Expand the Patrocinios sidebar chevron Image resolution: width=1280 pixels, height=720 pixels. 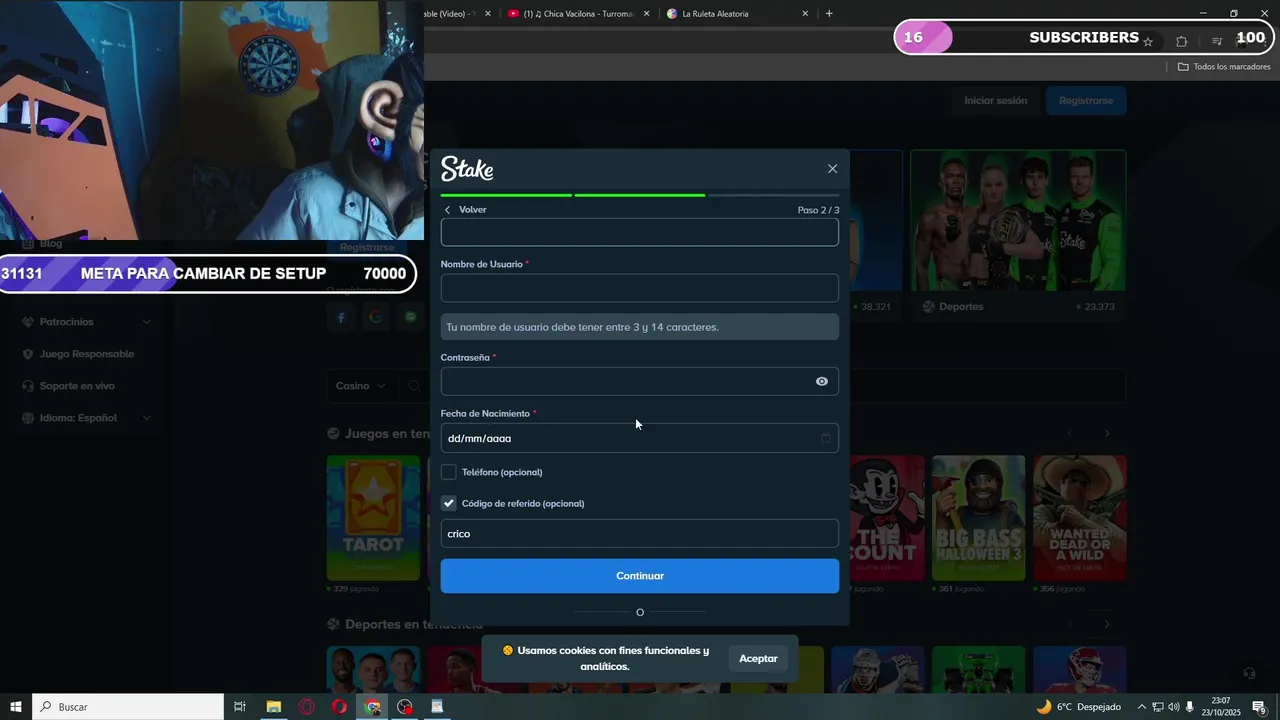[147, 322]
